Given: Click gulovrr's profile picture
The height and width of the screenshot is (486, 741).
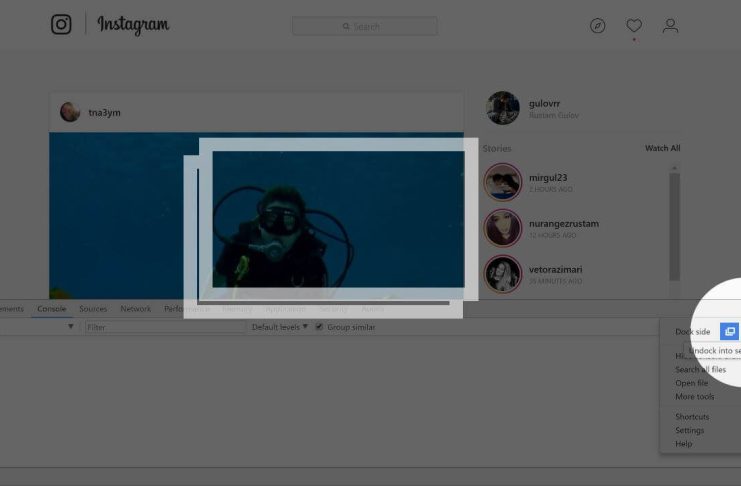Looking at the screenshot, I should (x=503, y=108).
